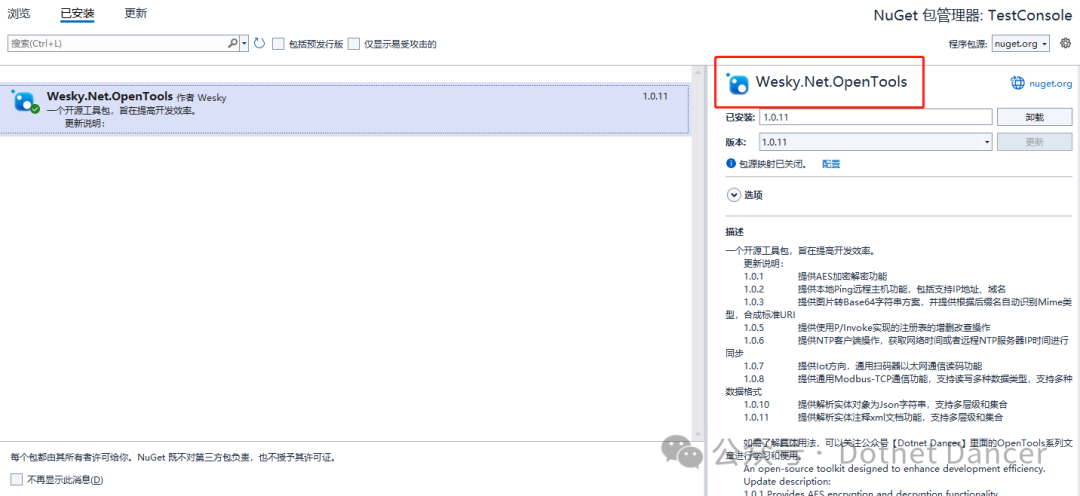Open package source settings gear icon
Image resolution: width=1080 pixels, height=496 pixels.
pos(1066,43)
